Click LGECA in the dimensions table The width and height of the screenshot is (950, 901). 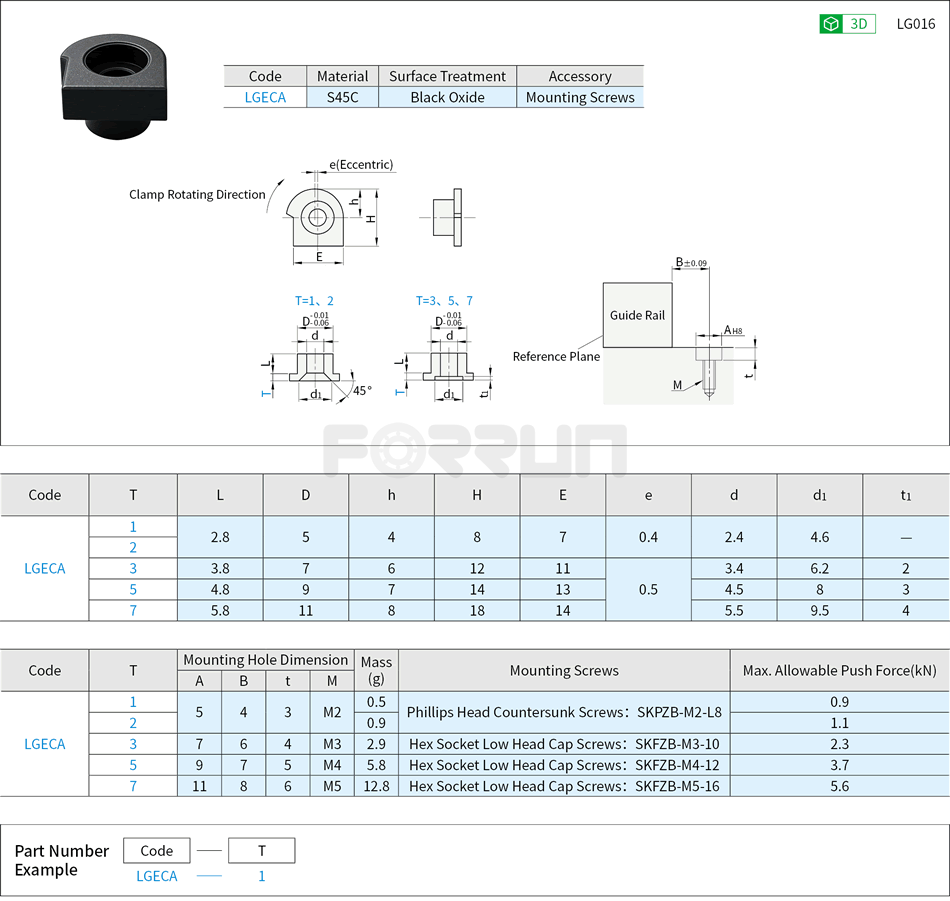click(44, 568)
